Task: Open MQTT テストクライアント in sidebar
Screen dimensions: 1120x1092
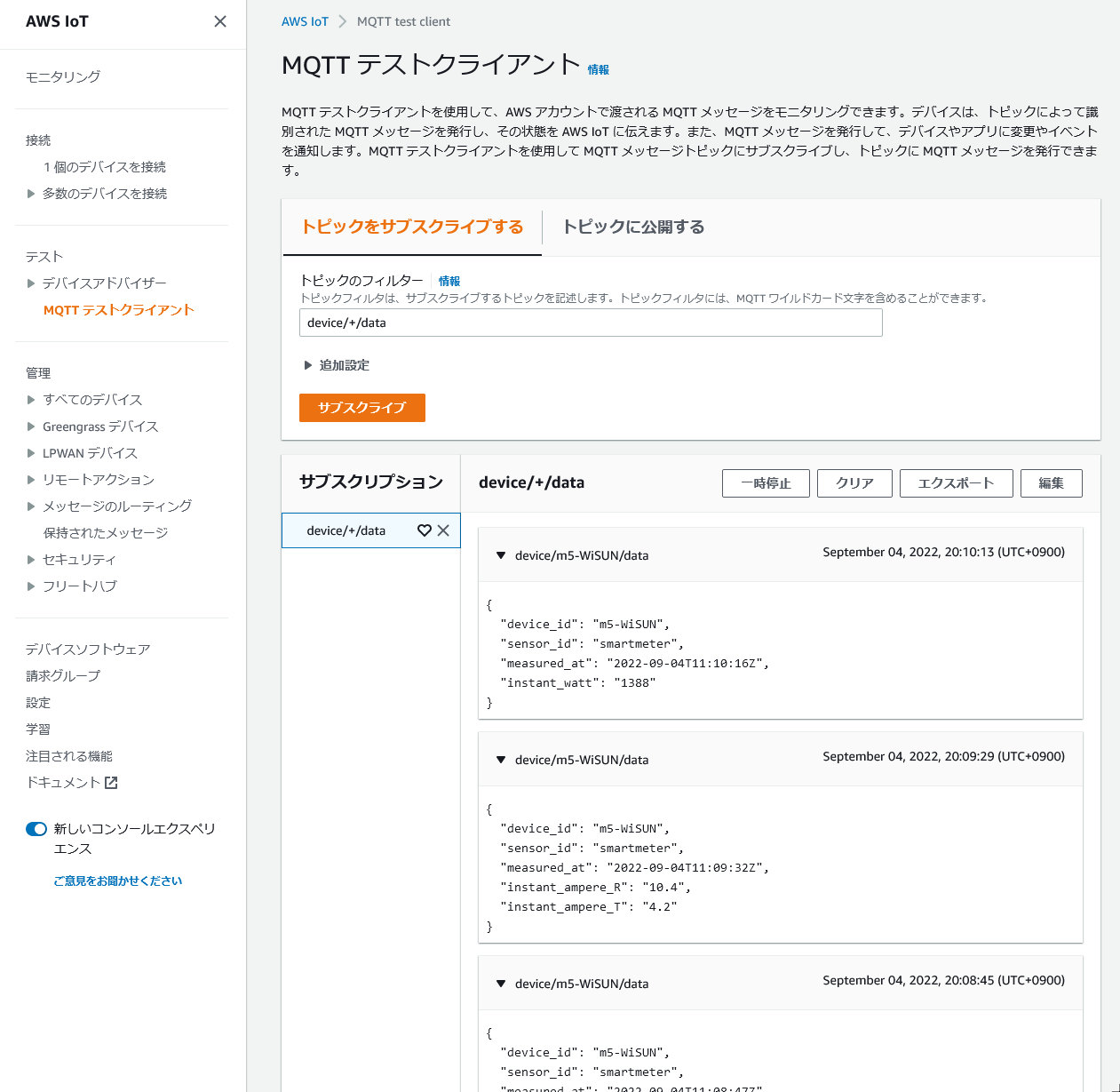Action: click(119, 310)
